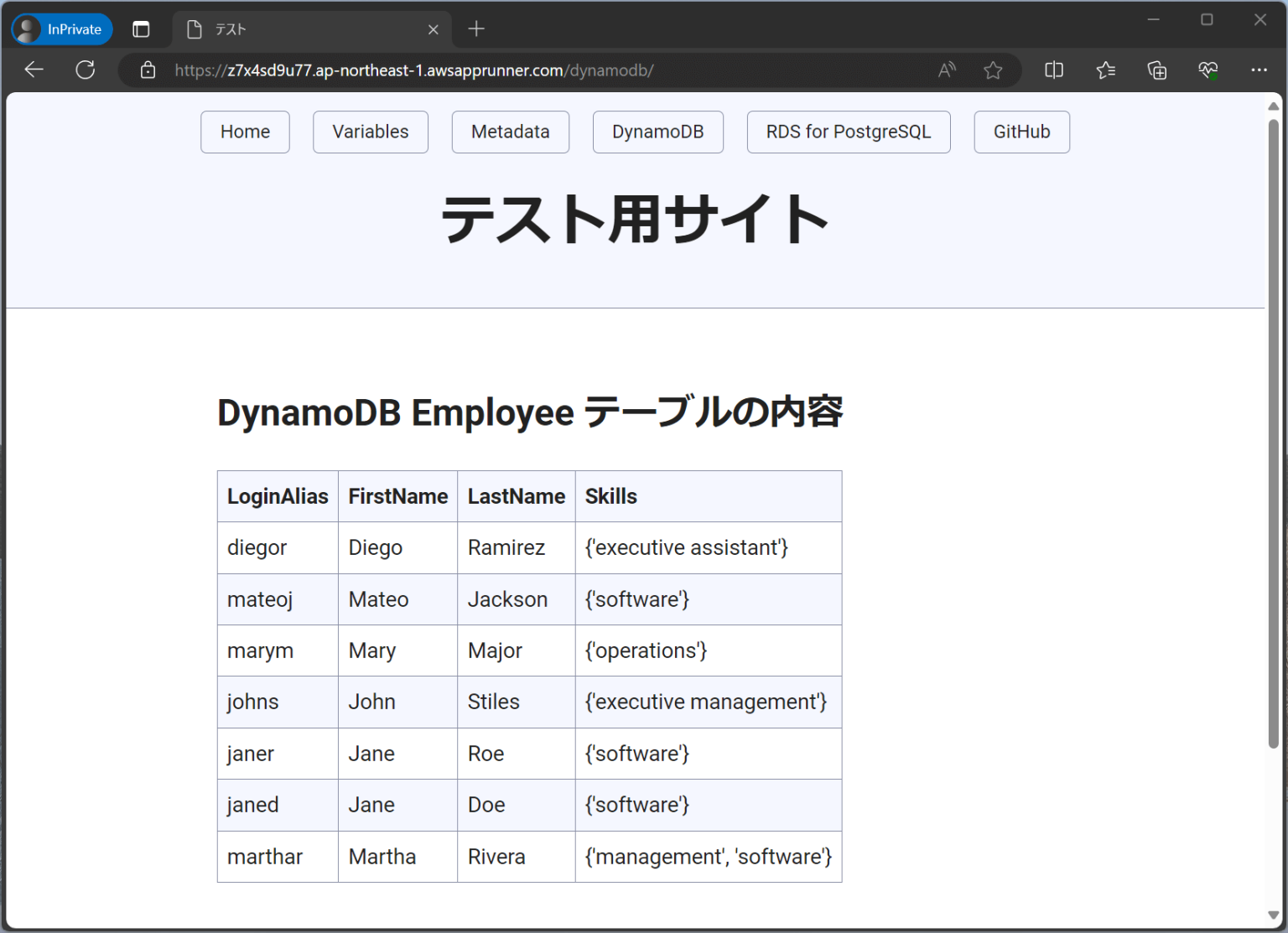The height and width of the screenshot is (933, 1288).
Task: Click the site security lock icon
Action: [148, 70]
